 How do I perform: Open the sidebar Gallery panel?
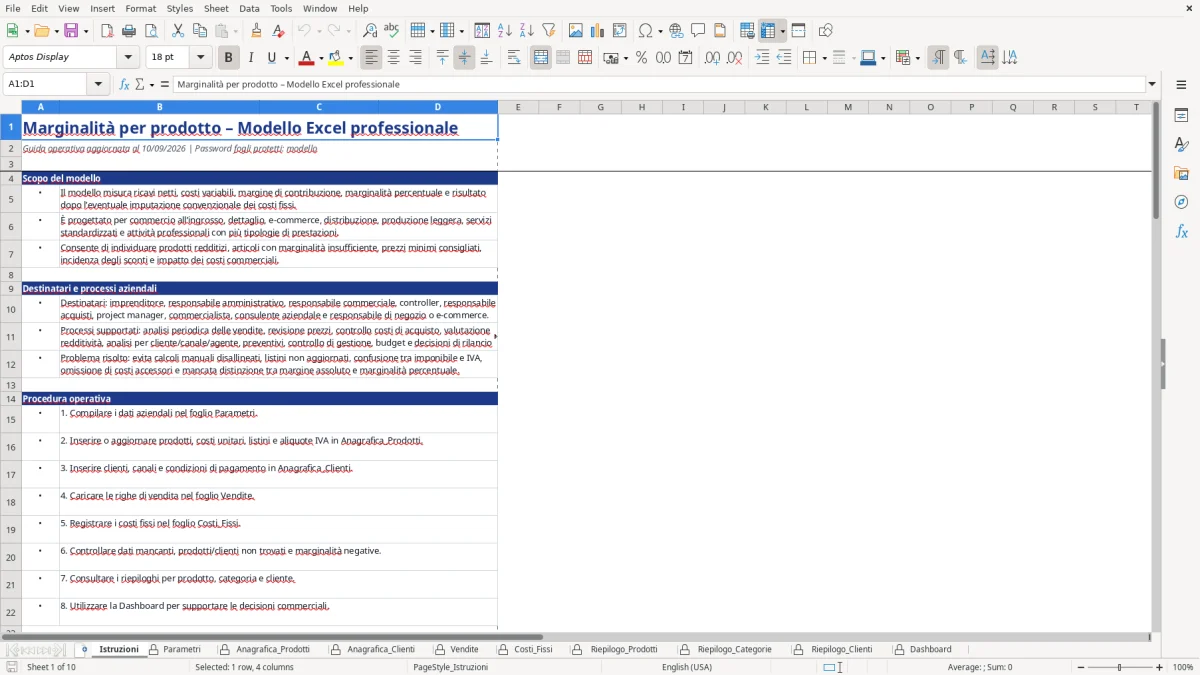point(1181,174)
